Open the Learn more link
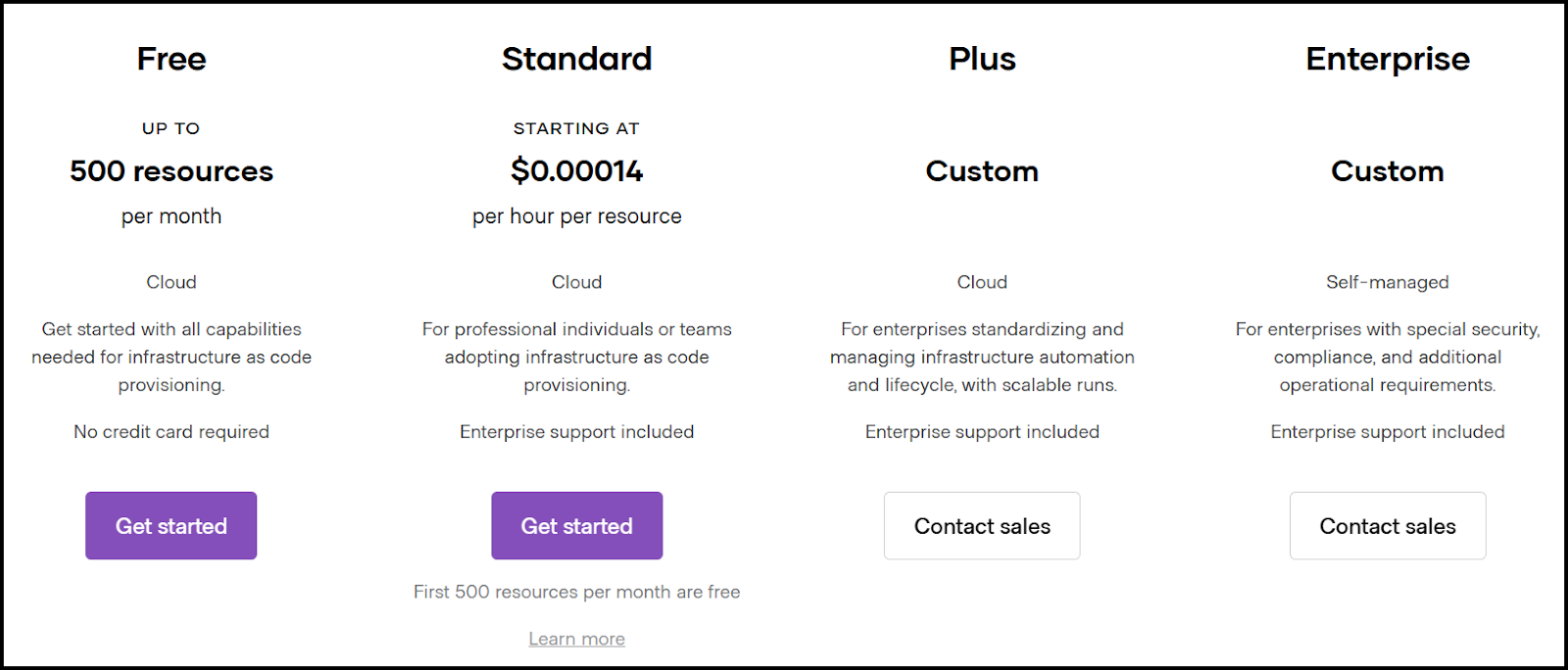 (576, 638)
